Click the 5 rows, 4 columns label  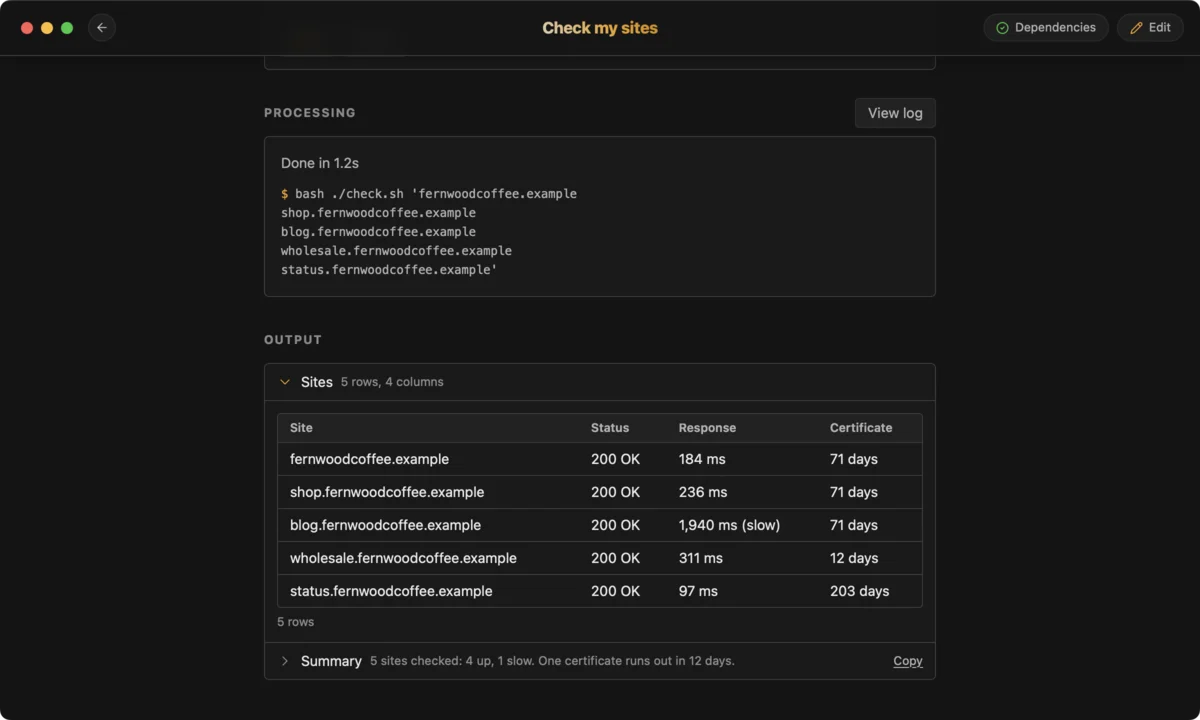(x=392, y=382)
